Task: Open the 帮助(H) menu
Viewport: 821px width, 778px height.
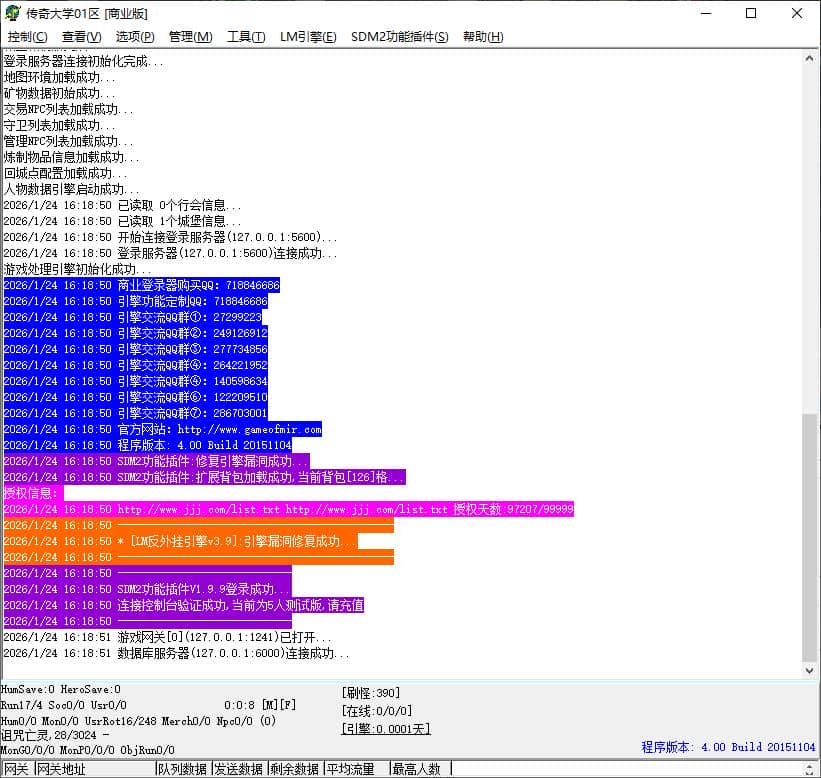Action: [483, 37]
